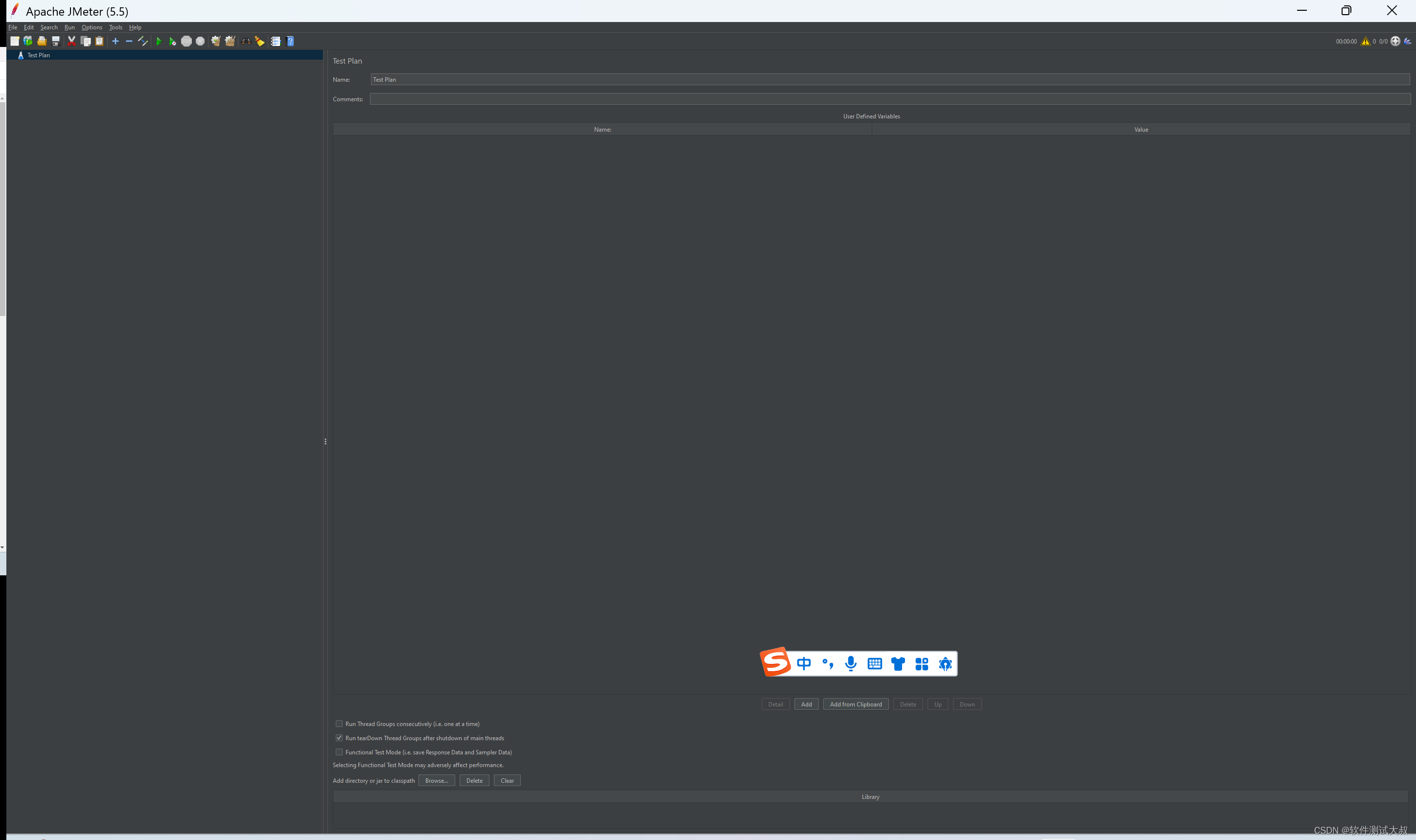Open the Run menu
The width and height of the screenshot is (1416, 840).
point(70,27)
